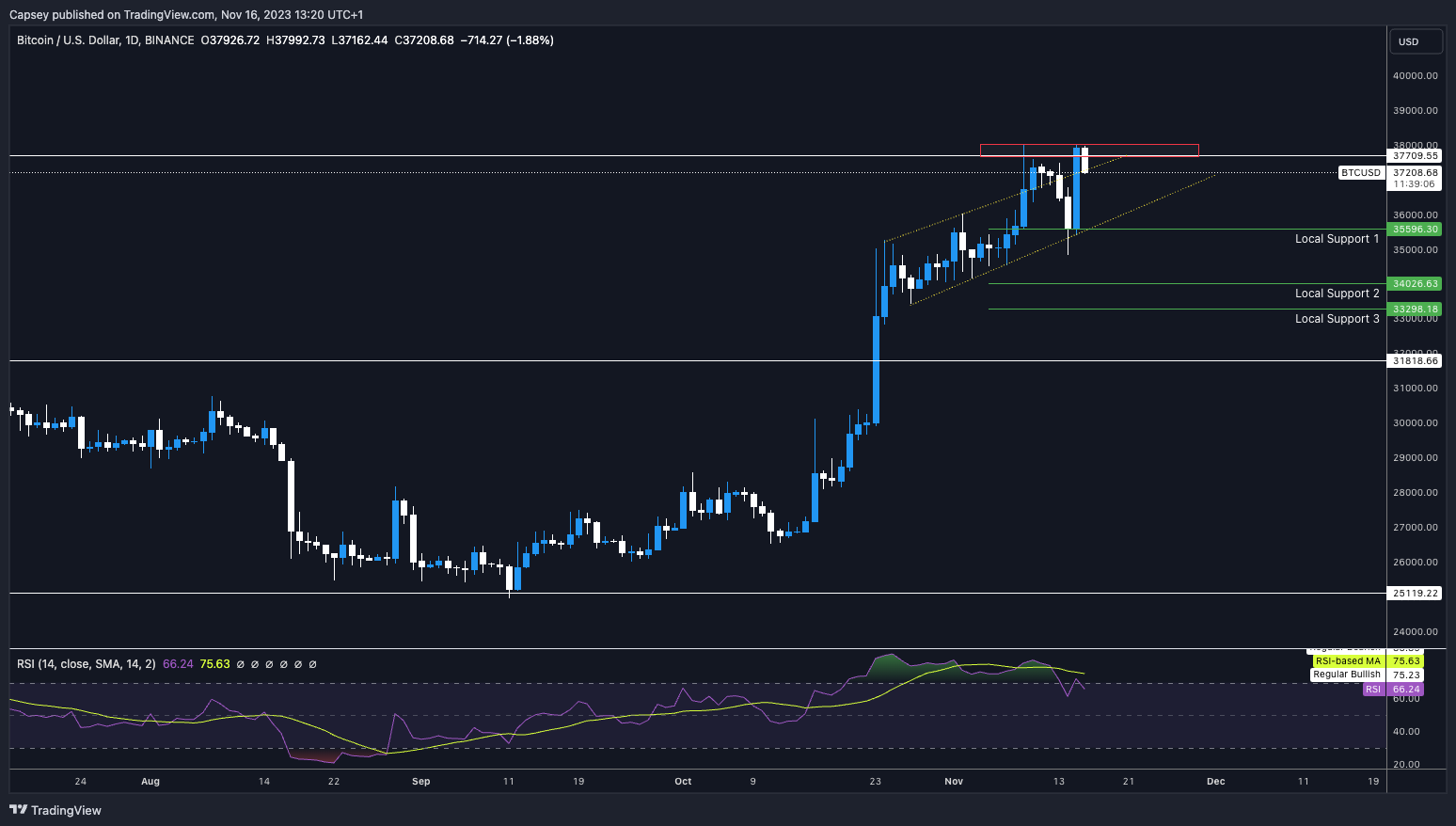Click the 11:39:06 candle countdown timer

[x=1415, y=184]
